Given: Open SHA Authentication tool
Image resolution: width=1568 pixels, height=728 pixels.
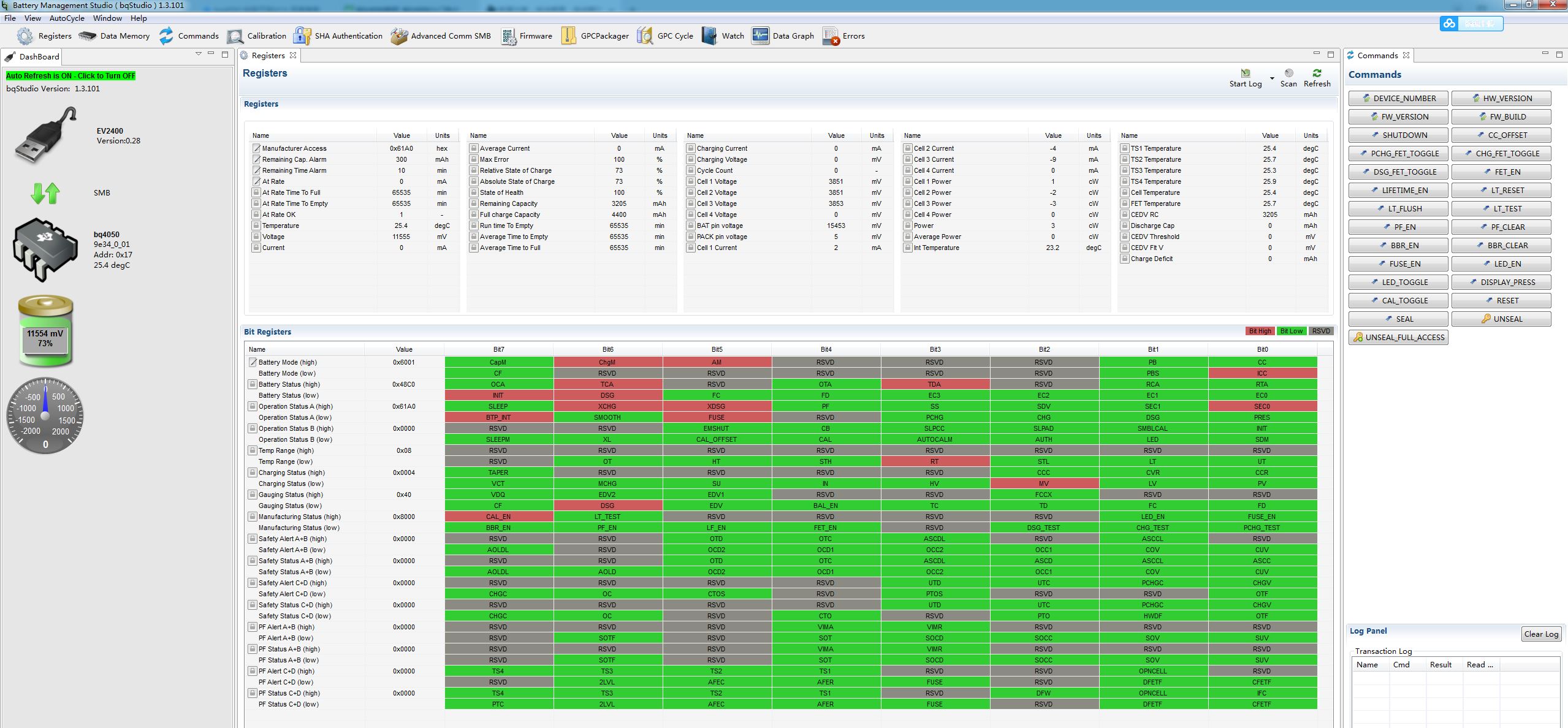Looking at the screenshot, I should click(x=302, y=36).
